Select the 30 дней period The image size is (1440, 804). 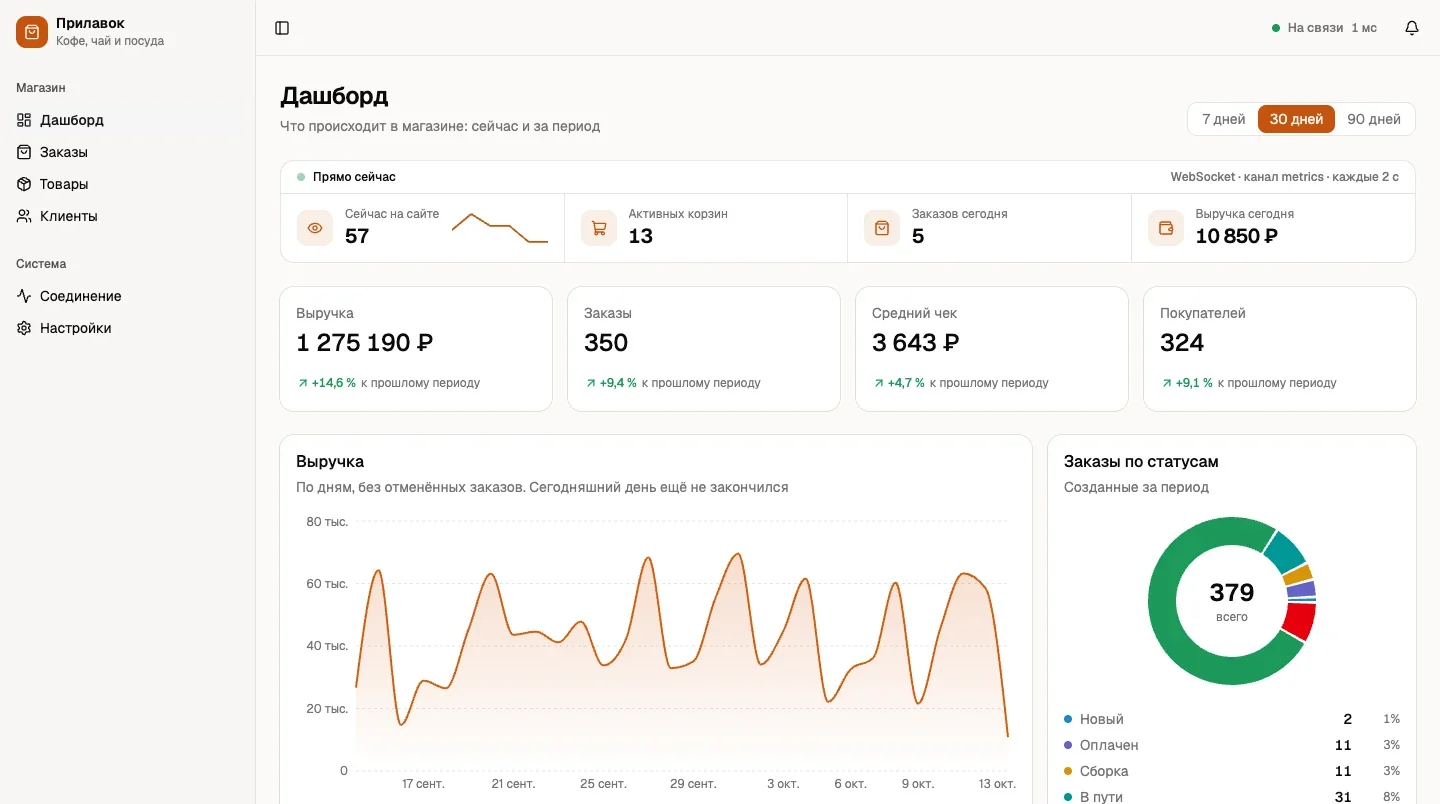click(1296, 119)
